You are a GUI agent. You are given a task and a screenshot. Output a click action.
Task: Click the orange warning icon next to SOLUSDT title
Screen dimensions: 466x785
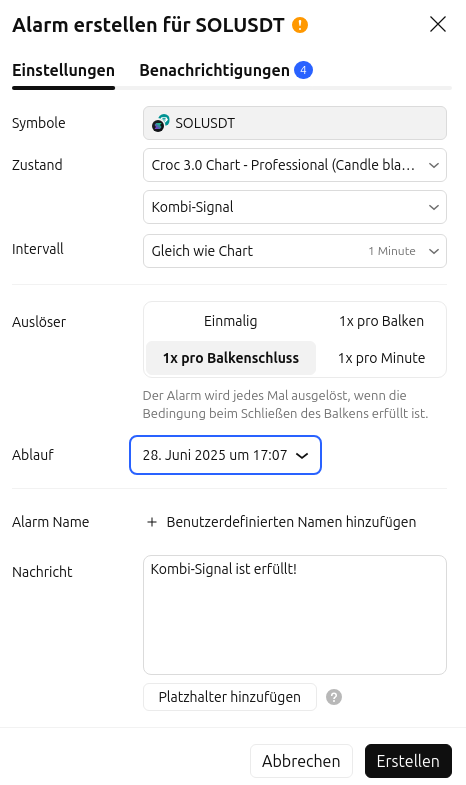tap(300, 25)
